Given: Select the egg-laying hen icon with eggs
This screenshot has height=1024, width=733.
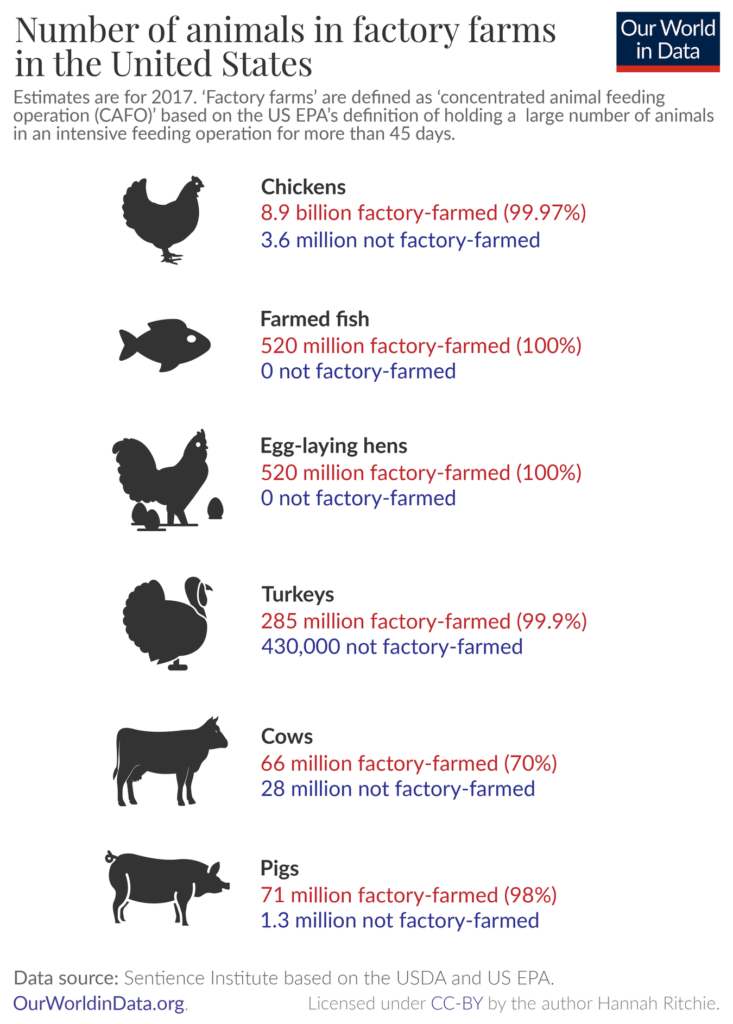Looking at the screenshot, I should [x=167, y=478].
